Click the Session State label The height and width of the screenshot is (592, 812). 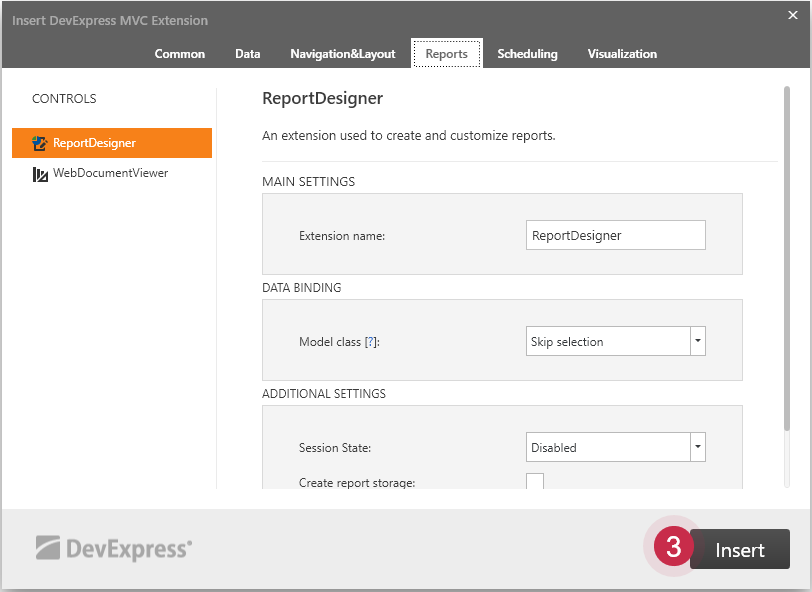coord(335,448)
